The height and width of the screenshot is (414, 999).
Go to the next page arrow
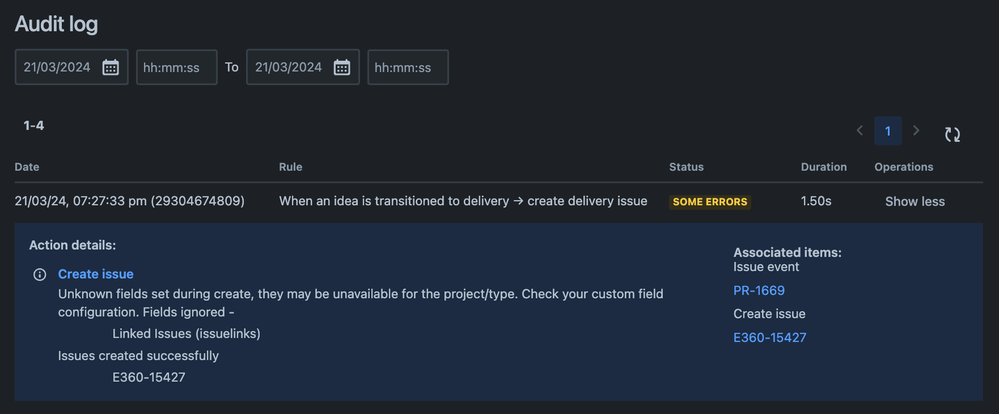(916, 131)
